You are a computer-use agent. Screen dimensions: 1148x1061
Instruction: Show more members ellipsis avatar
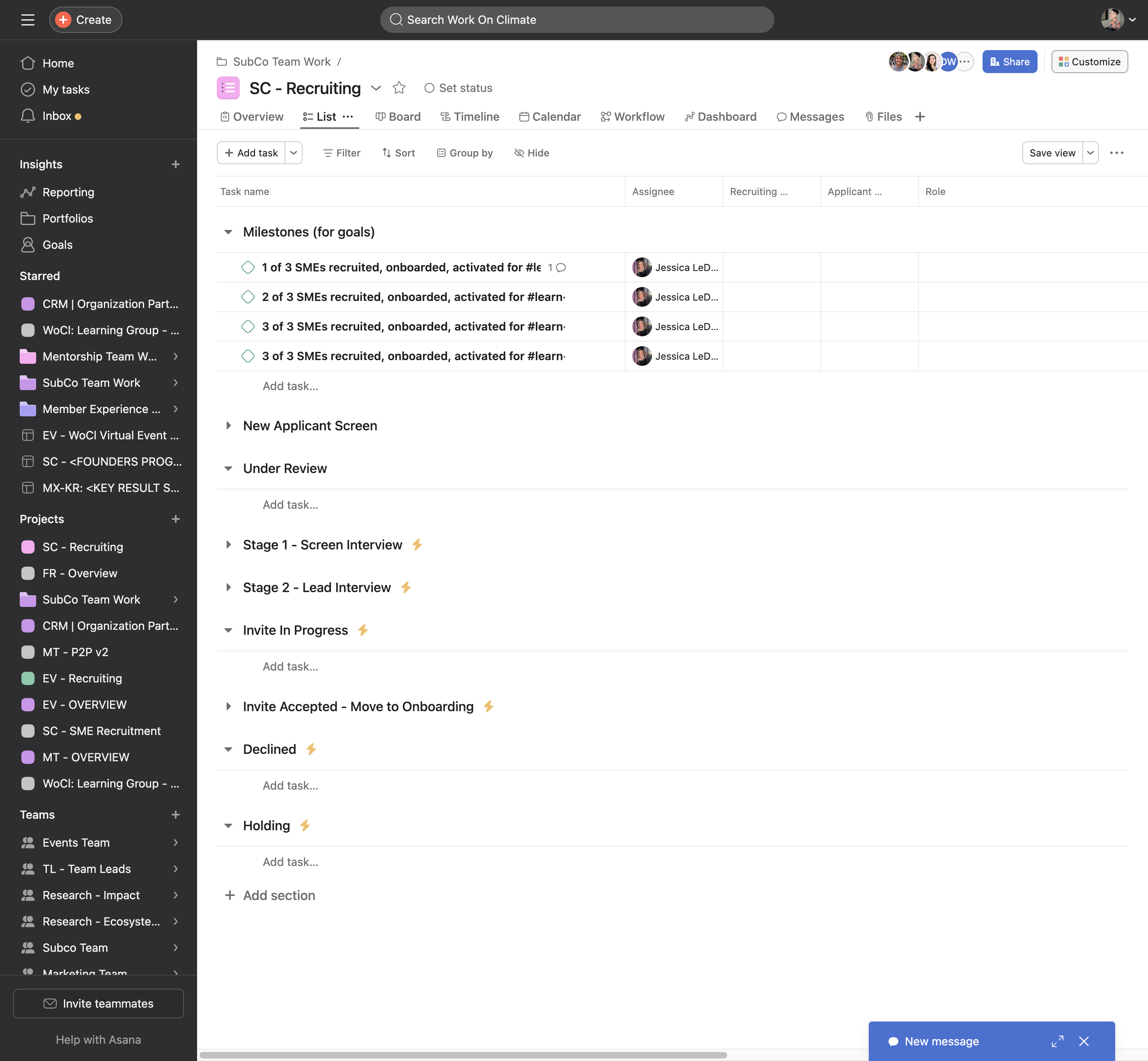(965, 62)
